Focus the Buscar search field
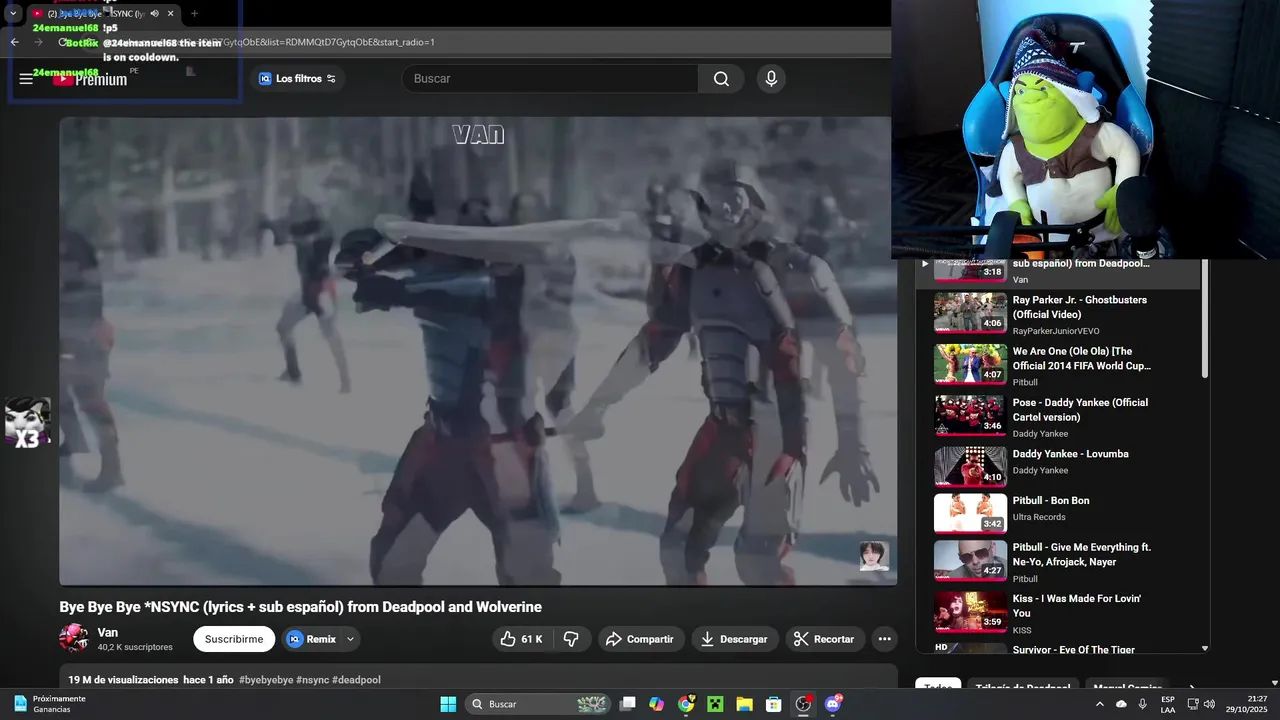Screen dimensions: 1280x720 pyautogui.click(x=550, y=79)
